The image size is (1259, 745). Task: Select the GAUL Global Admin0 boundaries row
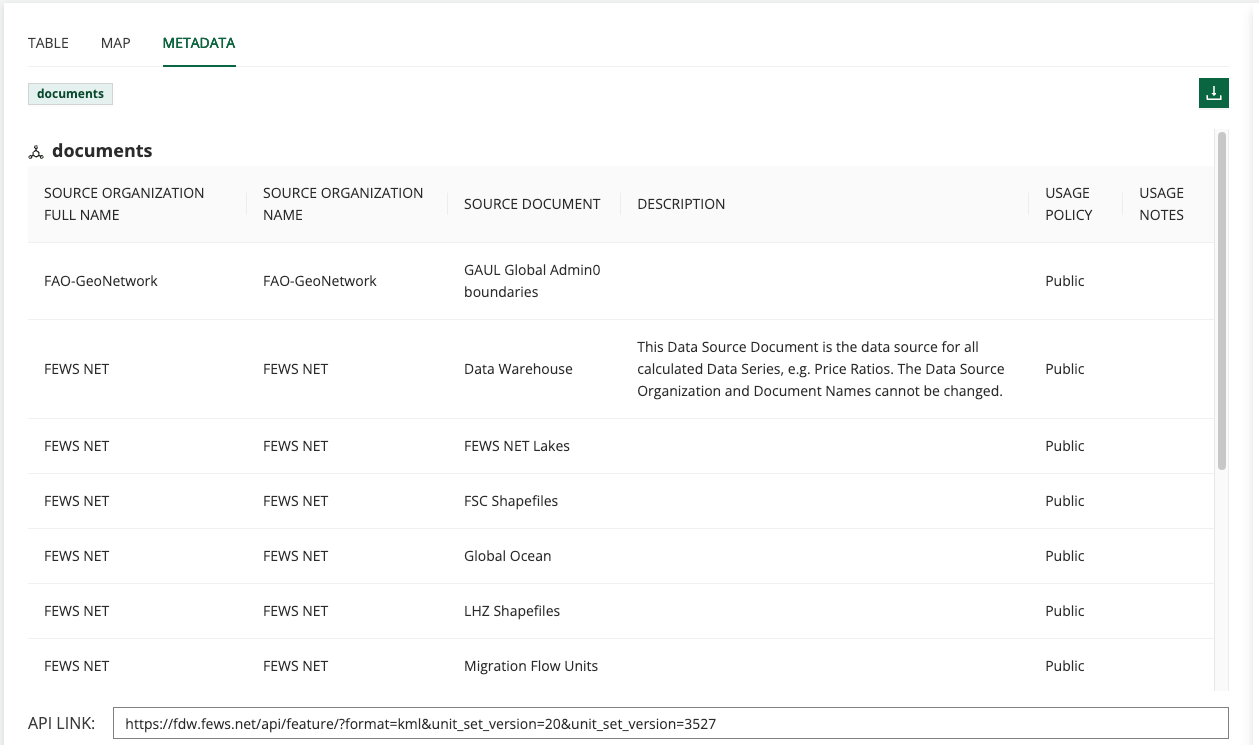pyautogui.click(x=532, y=281)
